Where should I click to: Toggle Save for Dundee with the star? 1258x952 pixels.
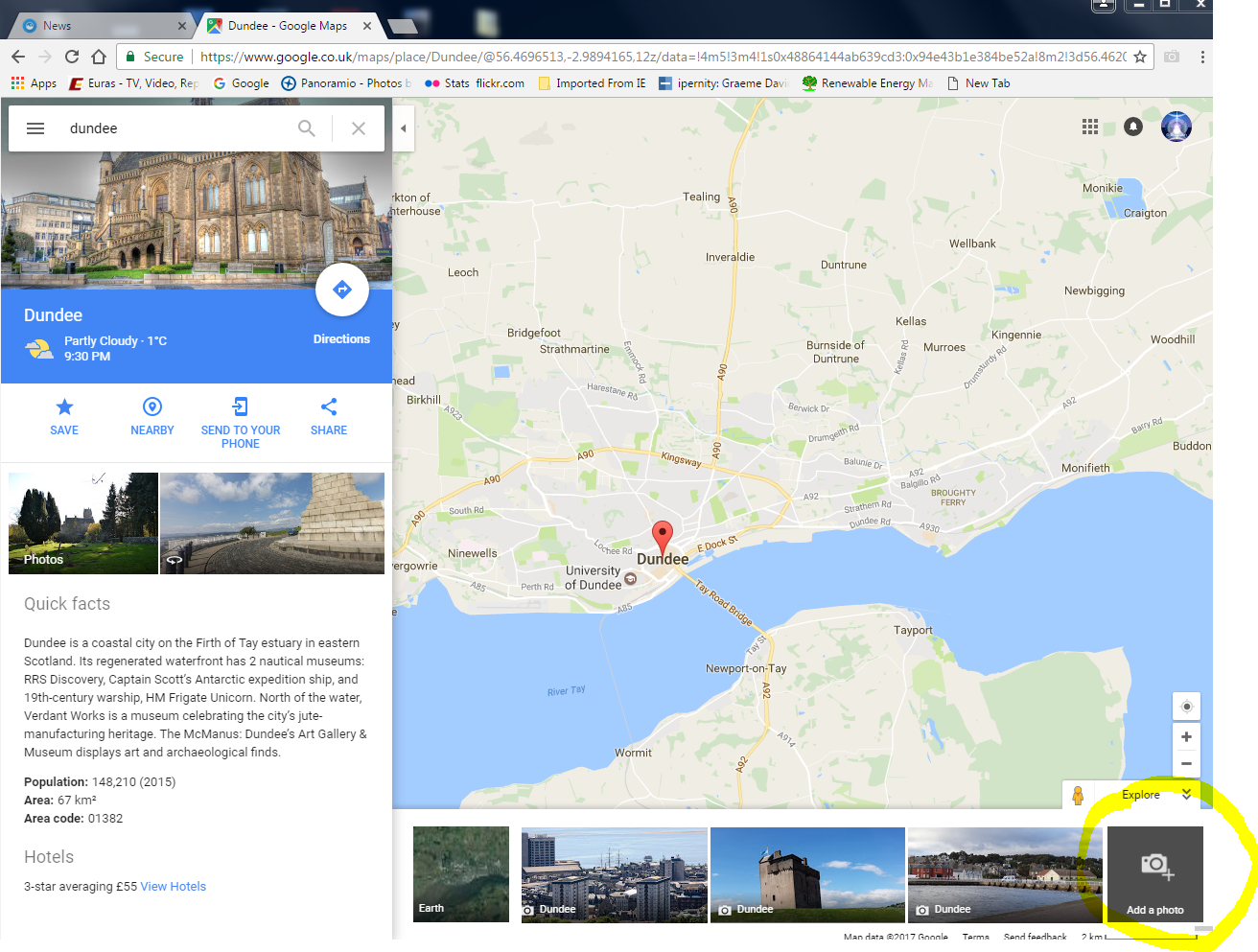pyautogui.click(x=64, y=406)
